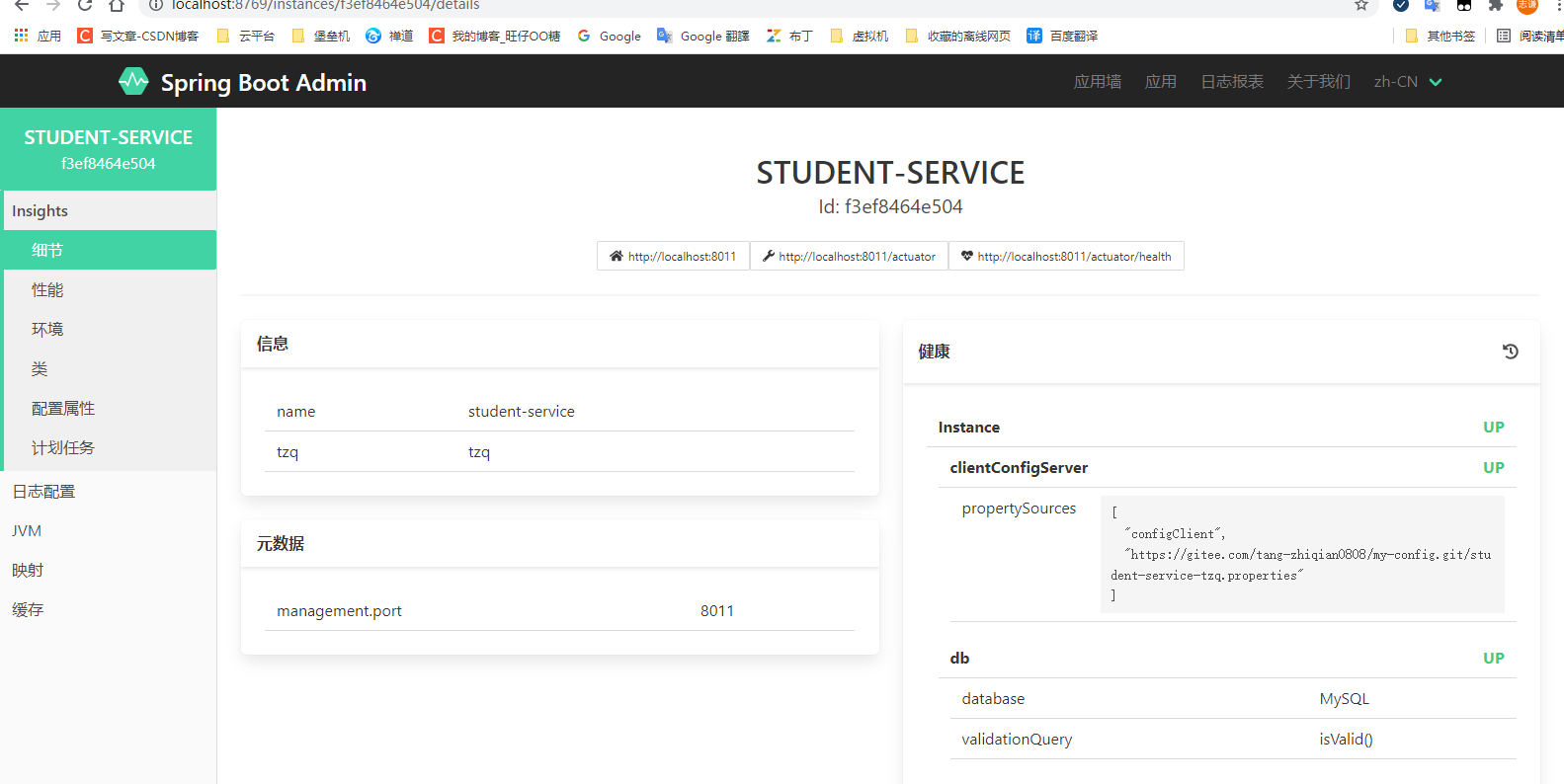Screen dimensions: 1564x784
Task: Collapse the Insights sidebar section
Action: 109,210
